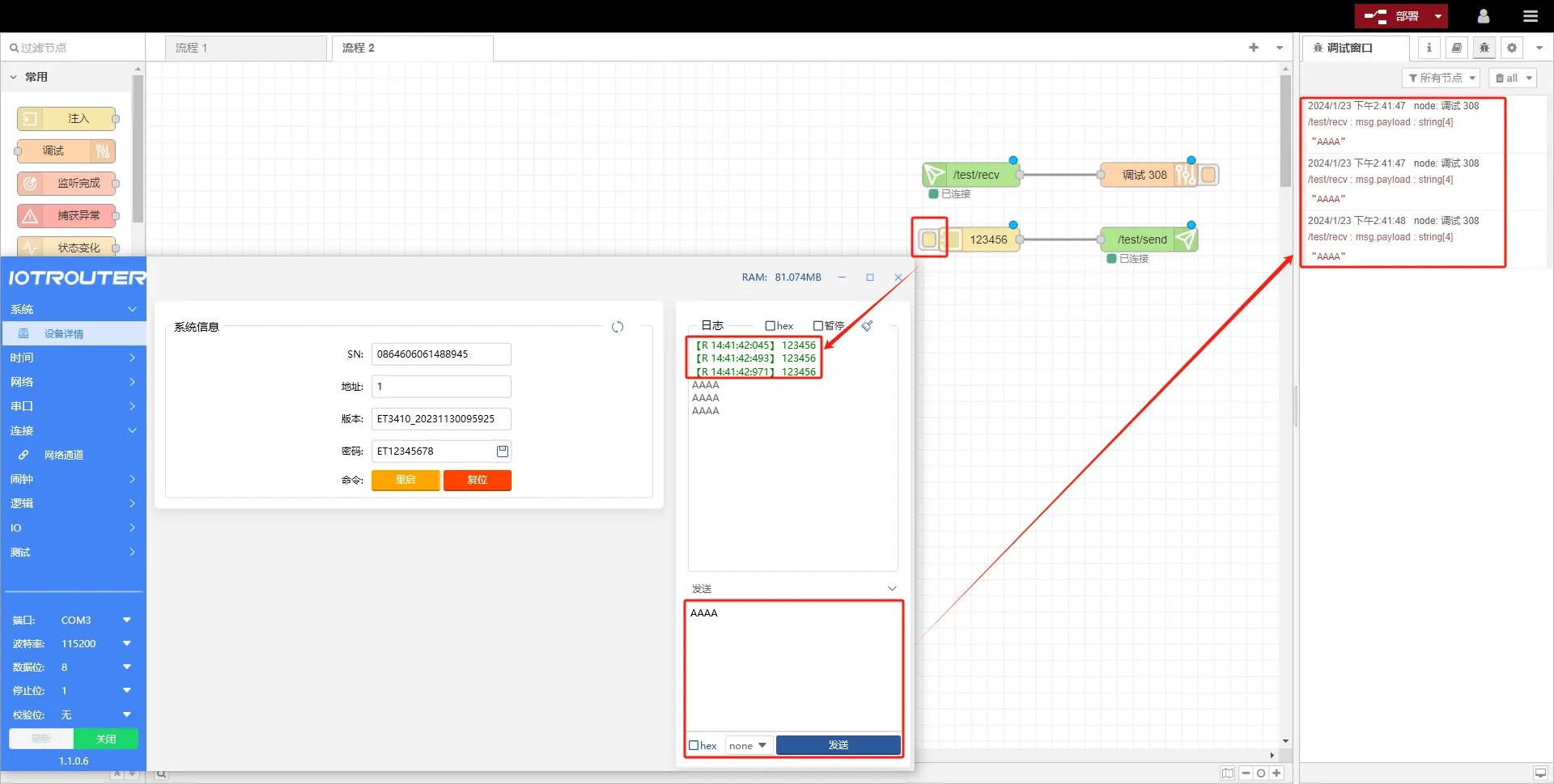1554x784 pixels.
Task: Check the 暂停 pause checkbox
Action: tap(817, 326)
